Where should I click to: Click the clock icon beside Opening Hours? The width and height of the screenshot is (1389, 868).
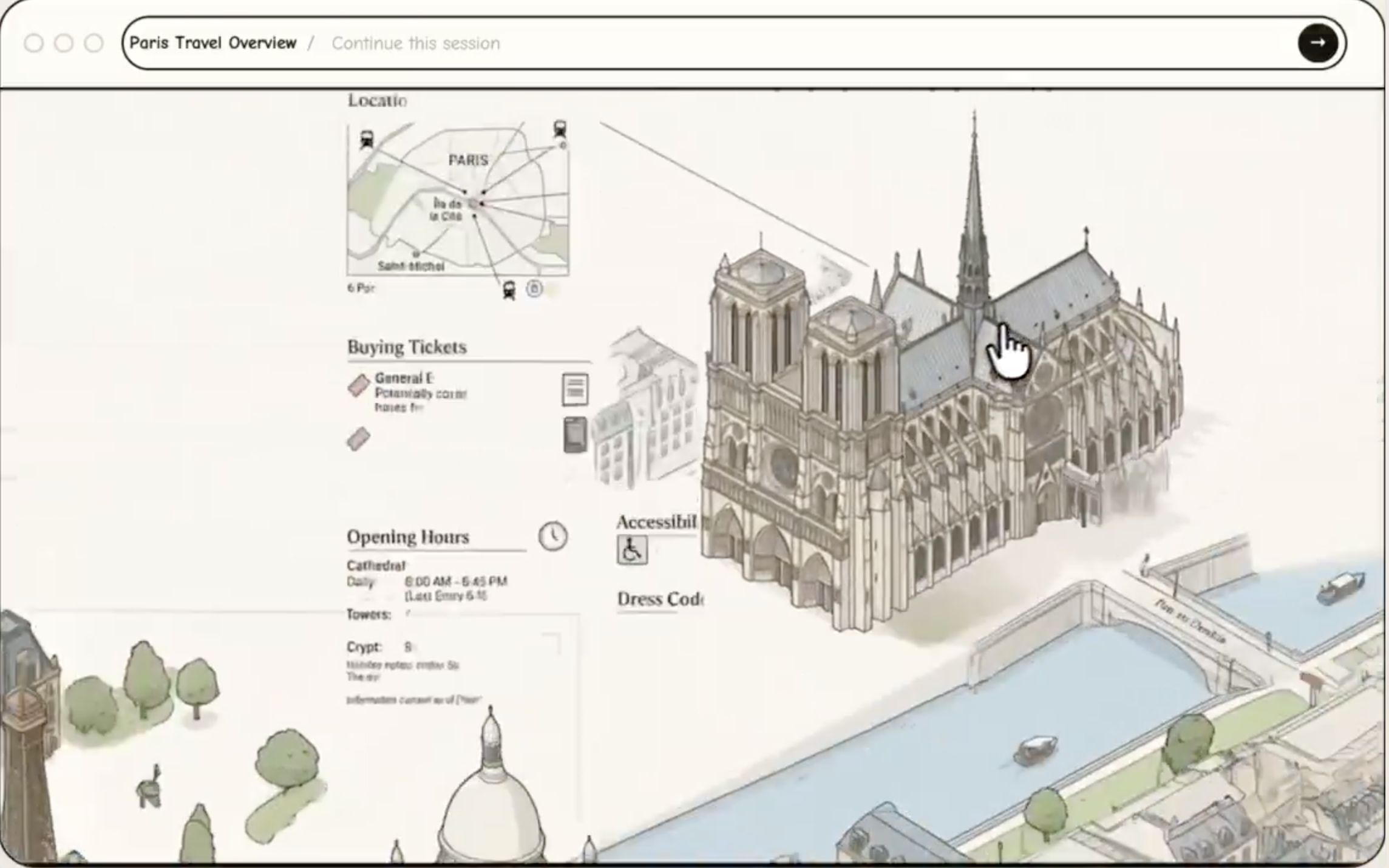tap(552, 537)
